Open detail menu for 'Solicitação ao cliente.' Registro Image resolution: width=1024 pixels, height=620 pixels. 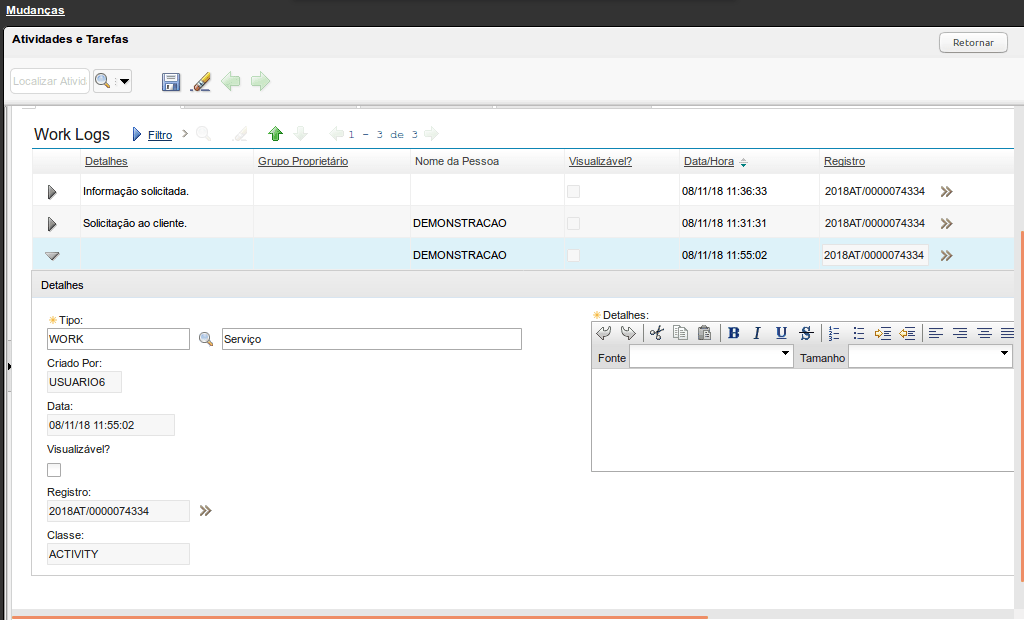point(946,223)
